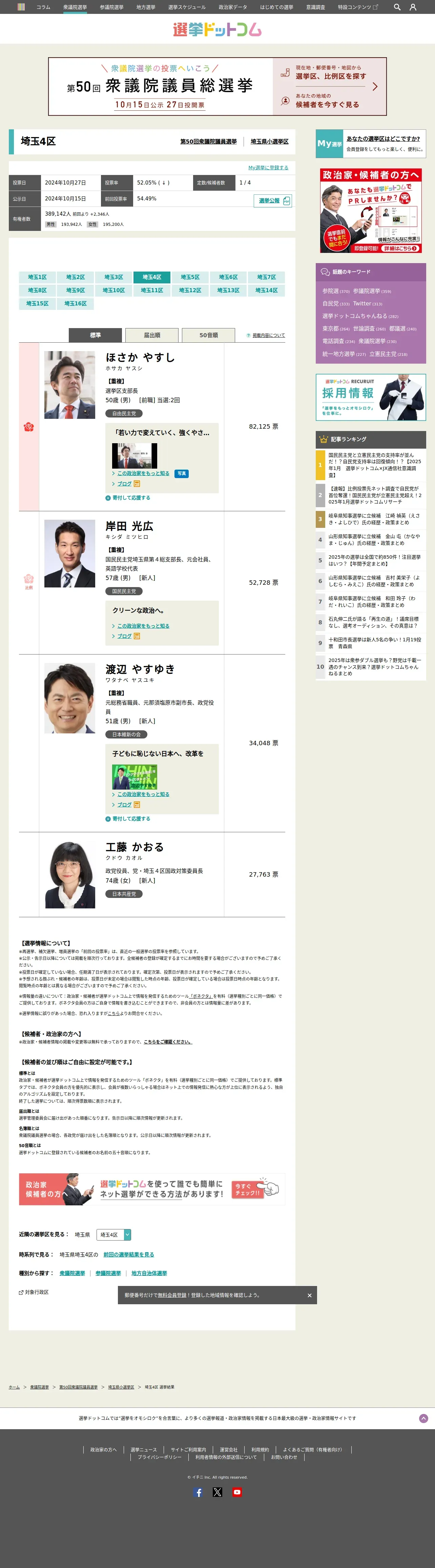Click the My選挙に登録する link
This screenshot has height=1568, width=435.
[x=269, y=167]
